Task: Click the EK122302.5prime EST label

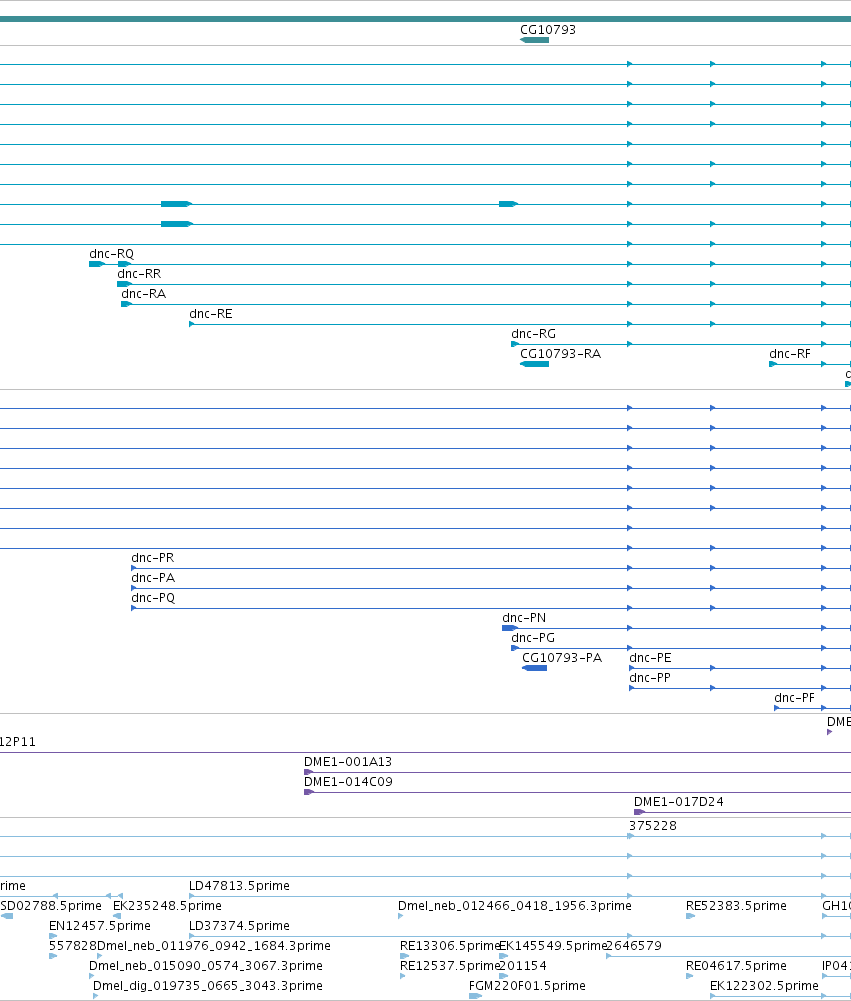Action: click(764, 986)
